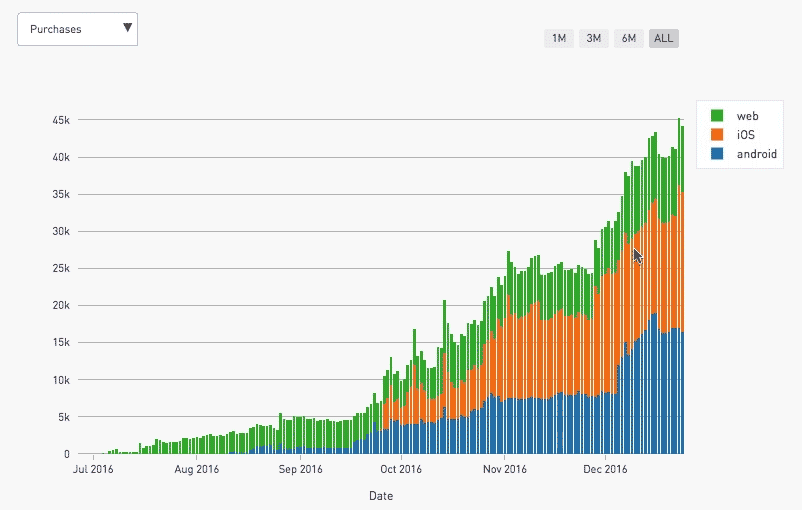The height and width of the screenshot is (510, 802).
Task: Toggle the android blue legend swatch
Action: coord(717,153)
